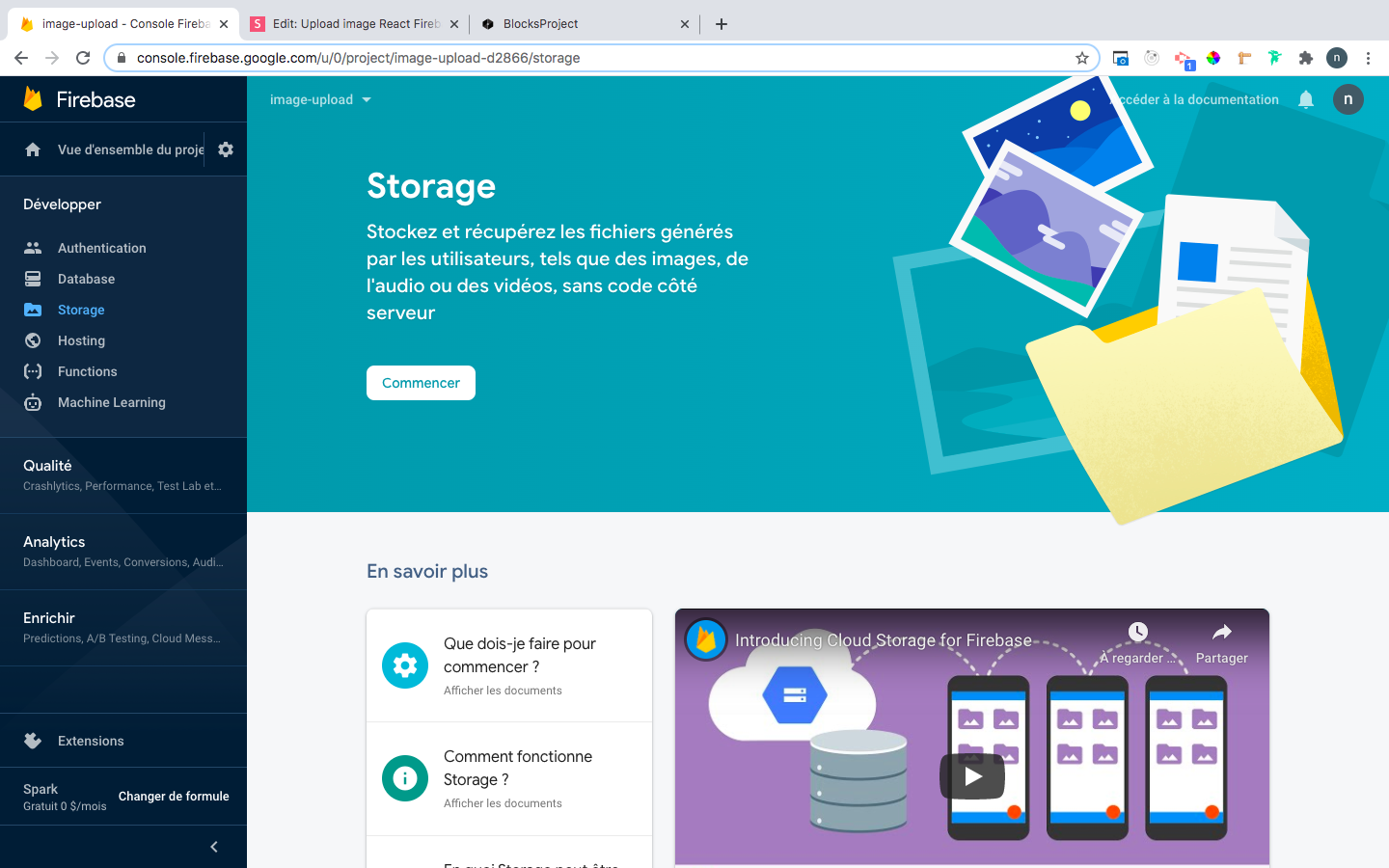The height and width of the screenshot is (868, 1389).
Task: Click Accéder à la documentation link
Action: click(x=1194, y=99)
